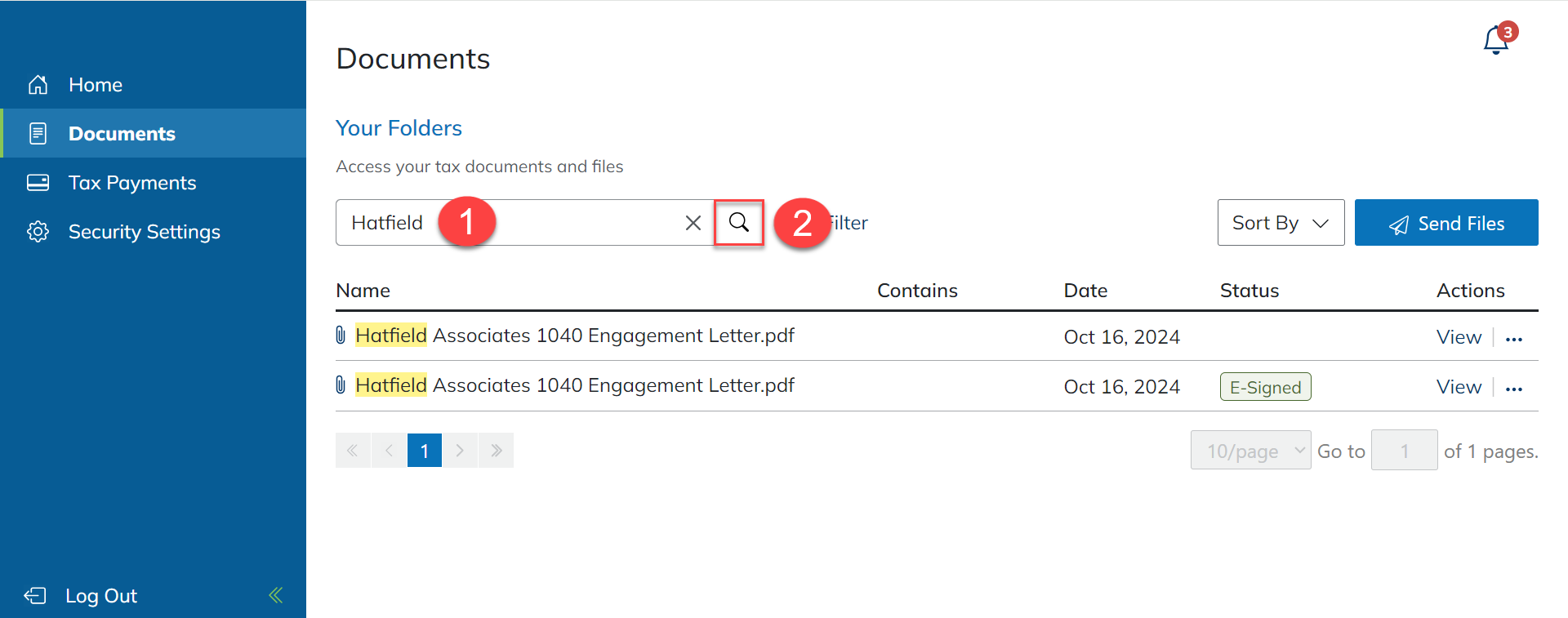Click the Go to page input
Image resolution: width=1568 pixels, height=618 pixels.
click(1404, 451)
